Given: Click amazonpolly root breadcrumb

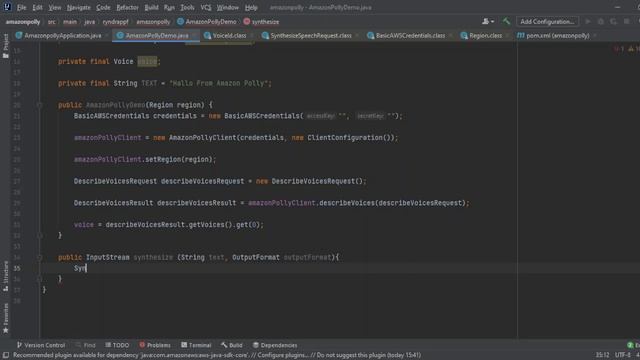Looking at the screenshot, I should tap(23, 22).
